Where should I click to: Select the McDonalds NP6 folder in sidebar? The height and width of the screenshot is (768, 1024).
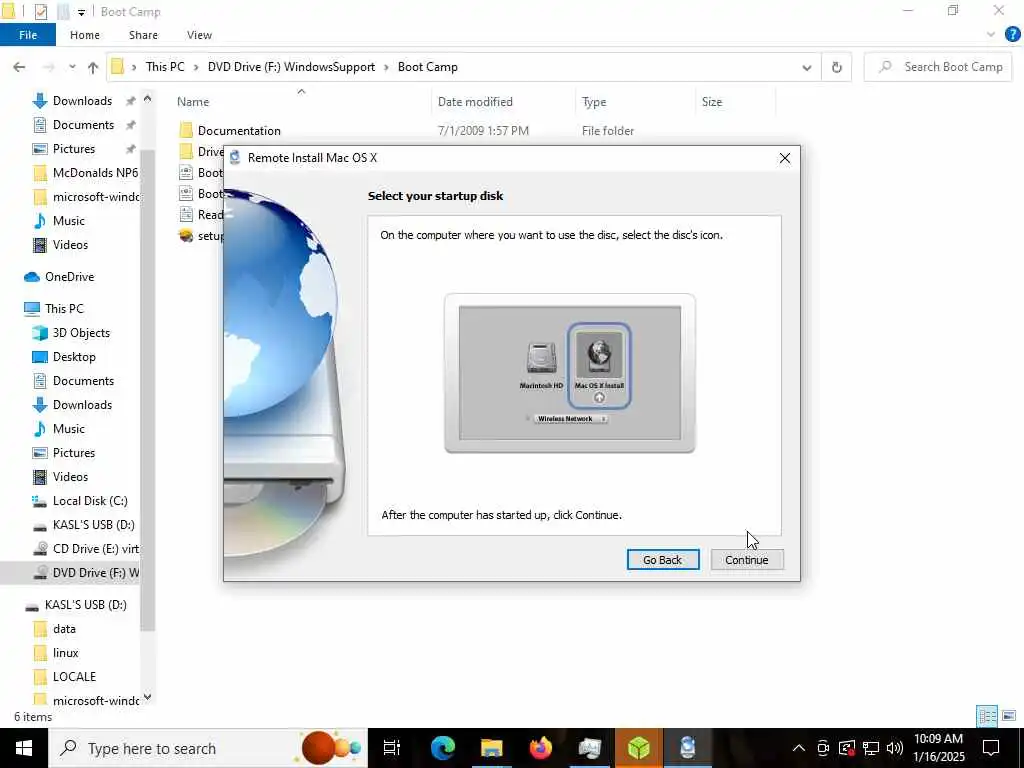coord(95,172)
